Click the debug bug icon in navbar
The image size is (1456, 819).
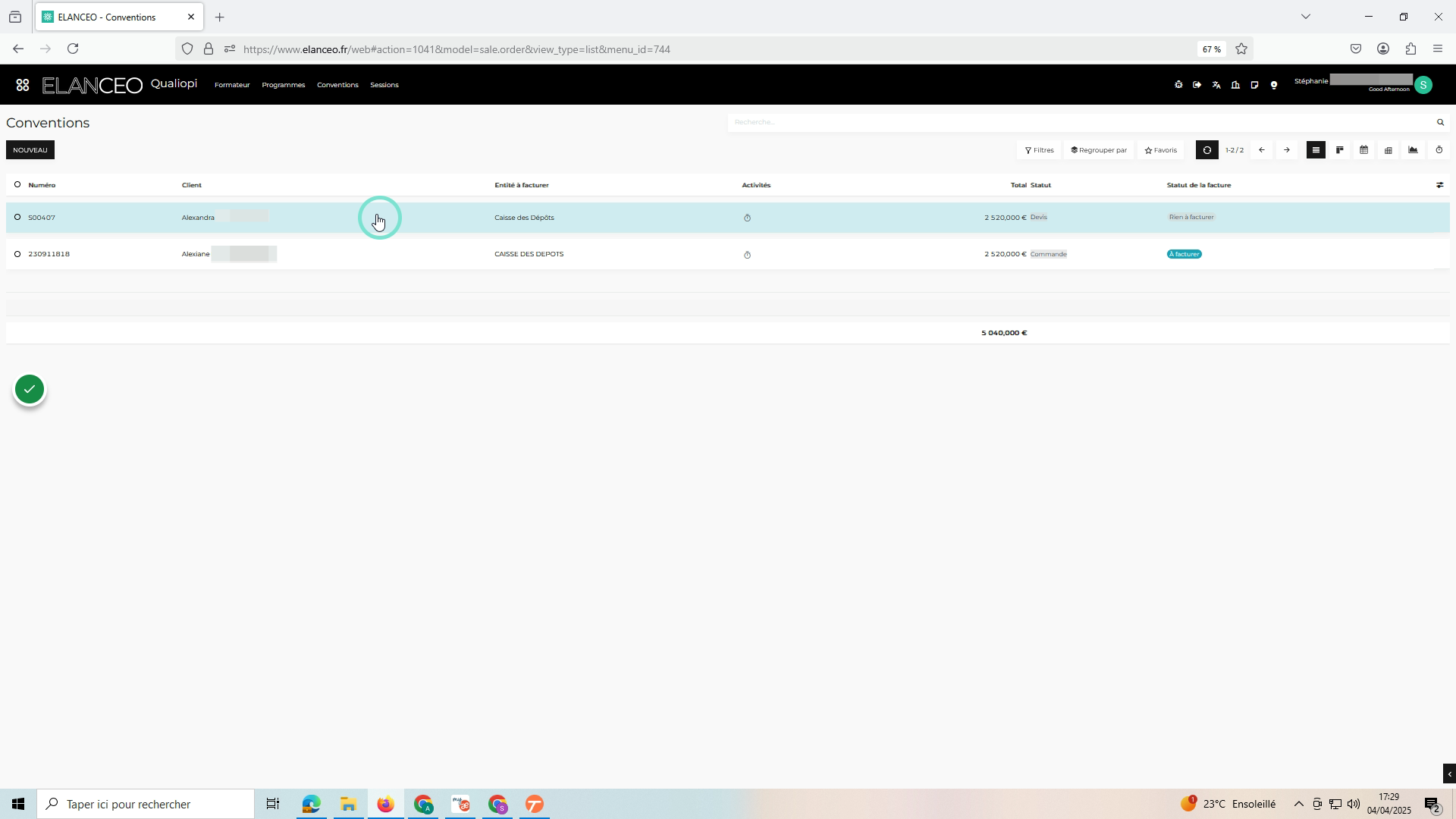(x=1178, y=85)
